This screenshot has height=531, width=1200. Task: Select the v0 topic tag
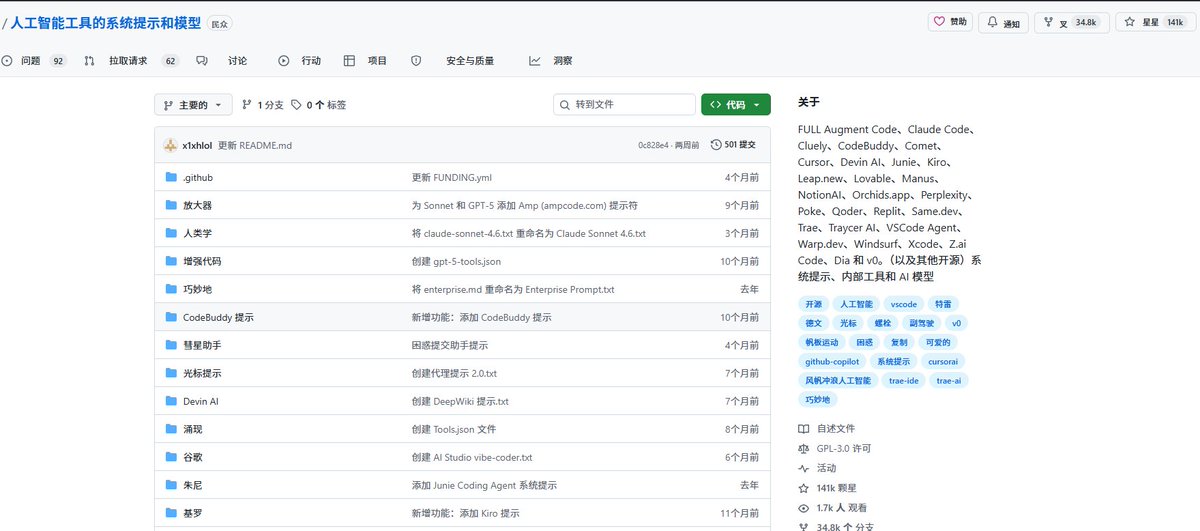coord(956,324)
